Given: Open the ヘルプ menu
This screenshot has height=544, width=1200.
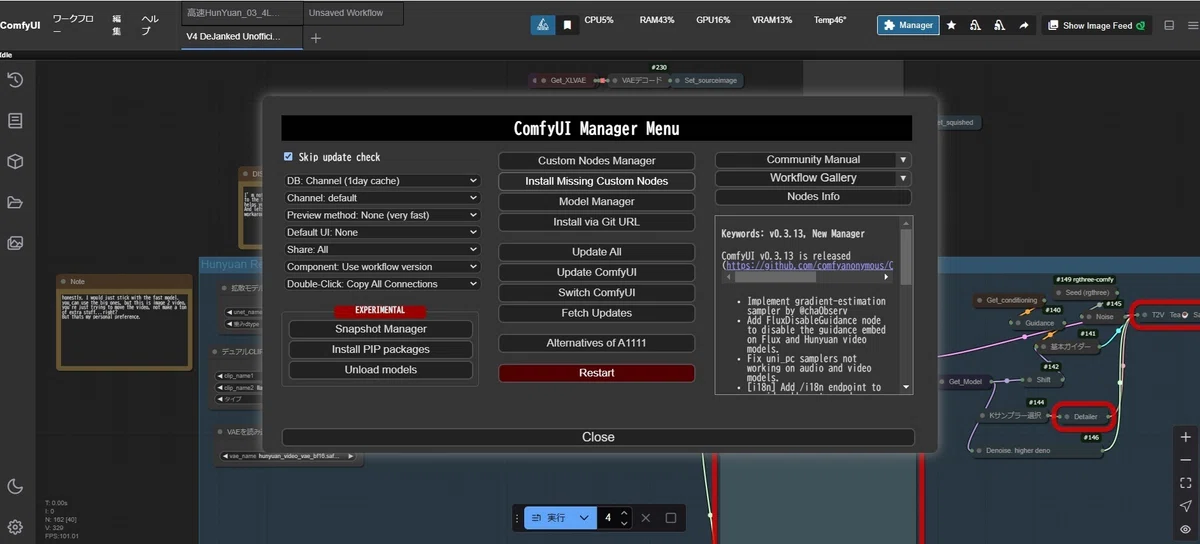Looking at the screenshot, I should pos(150,25).
